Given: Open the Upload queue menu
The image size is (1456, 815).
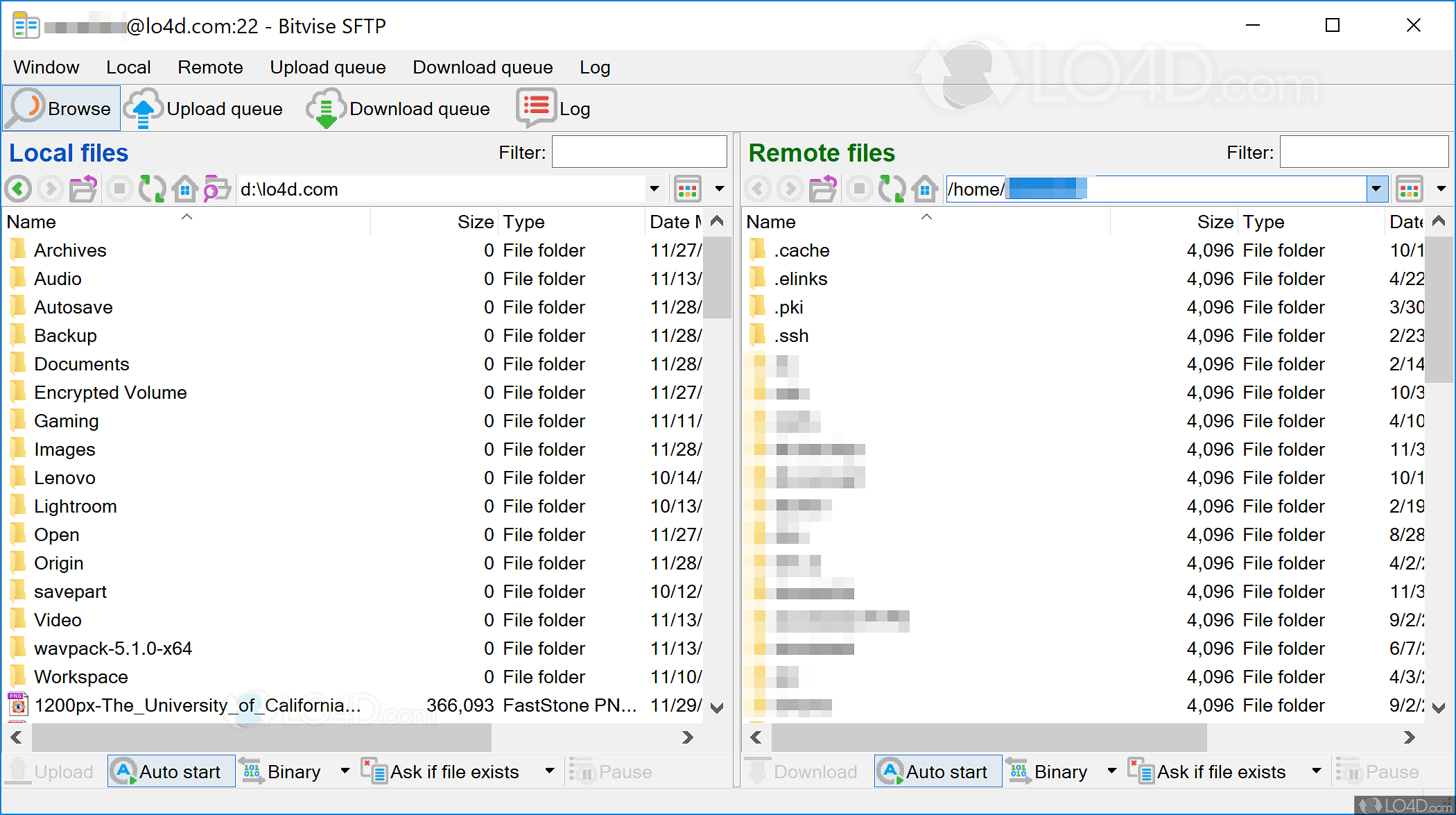Looking at the screenshot, I should point(328,67).
